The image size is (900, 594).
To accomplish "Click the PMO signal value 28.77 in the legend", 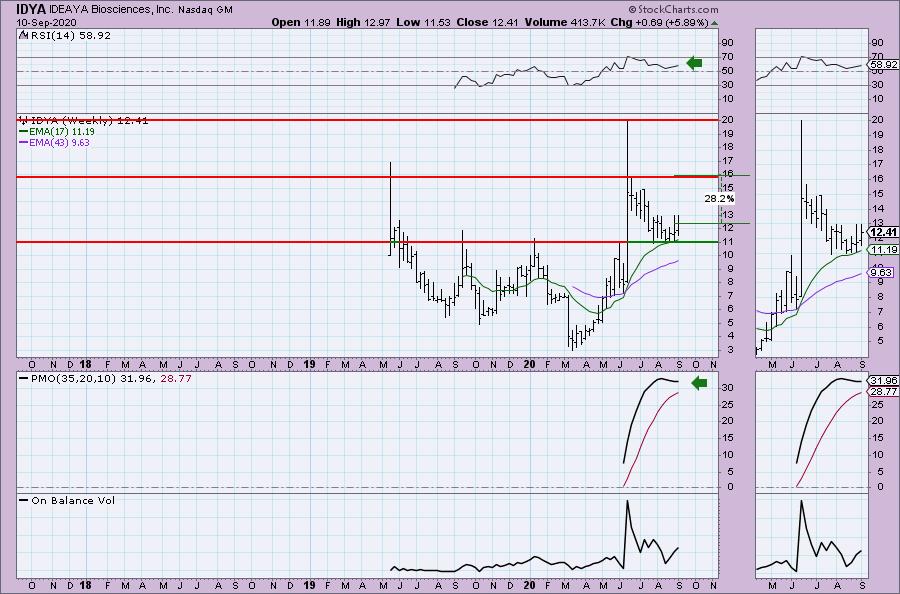I will pos(178,379).
